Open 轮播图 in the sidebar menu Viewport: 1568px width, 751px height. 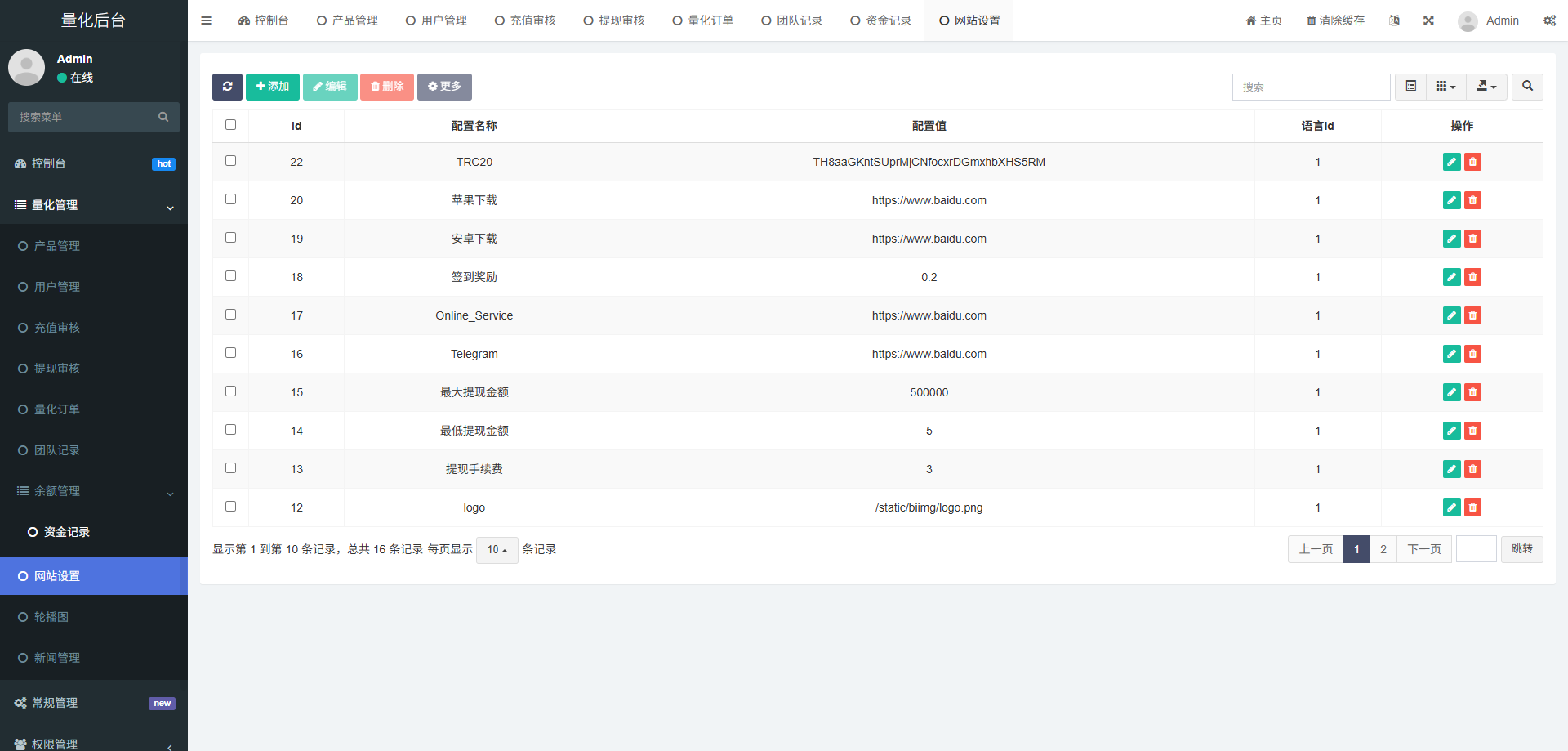coord(51,617)
